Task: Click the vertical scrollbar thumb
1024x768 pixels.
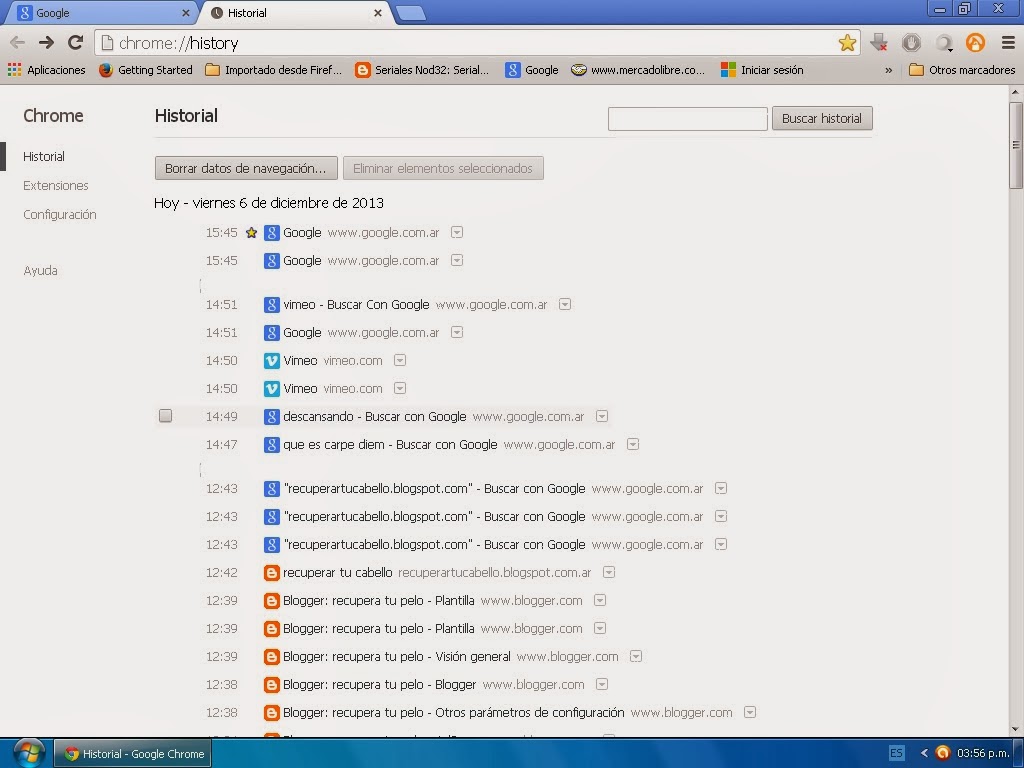Action: (1016, 145)
